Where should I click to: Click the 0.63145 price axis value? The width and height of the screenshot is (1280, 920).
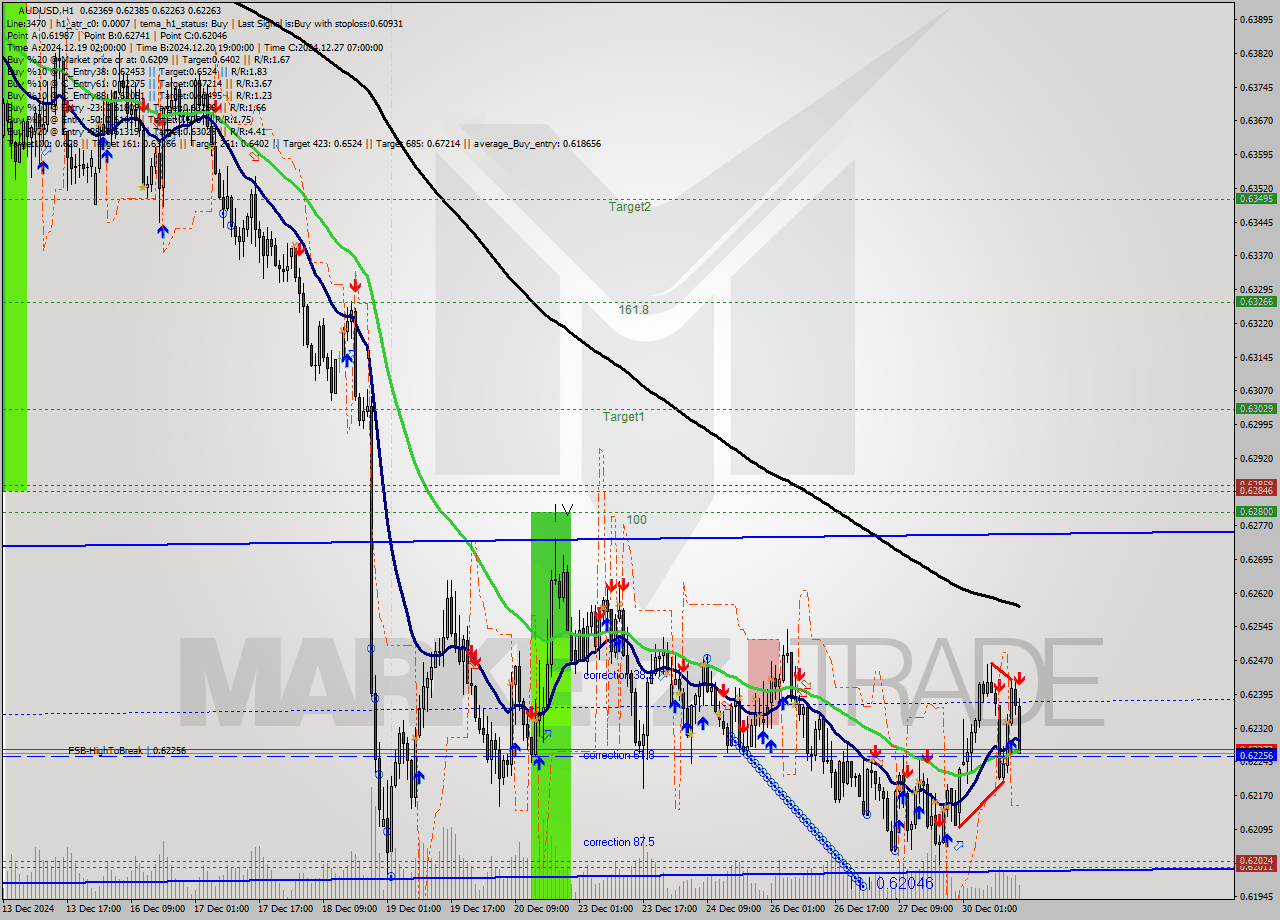click(1257, 357)
